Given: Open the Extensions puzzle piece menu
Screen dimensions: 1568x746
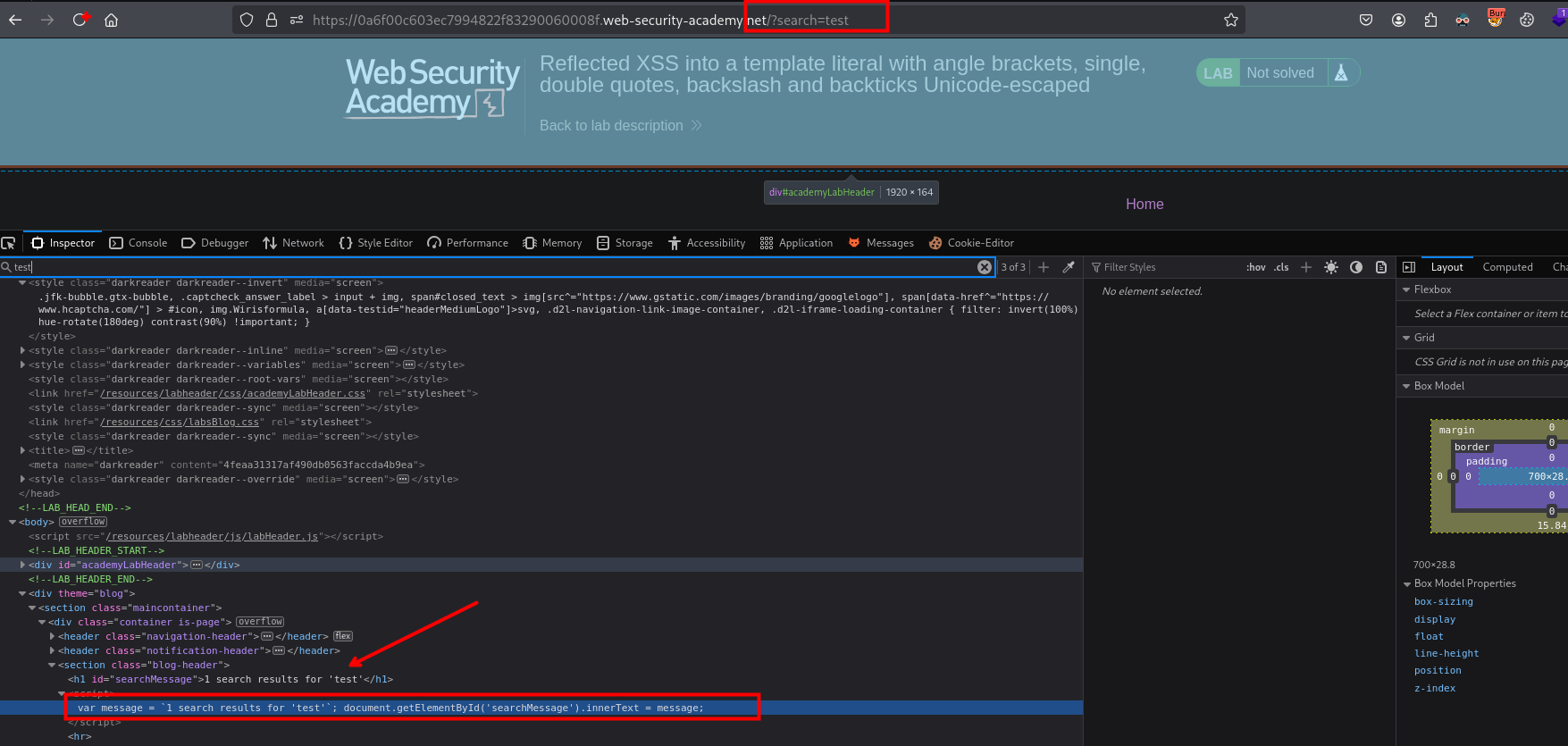Looking at the screenshot, I should click(x=1430, y=20).
